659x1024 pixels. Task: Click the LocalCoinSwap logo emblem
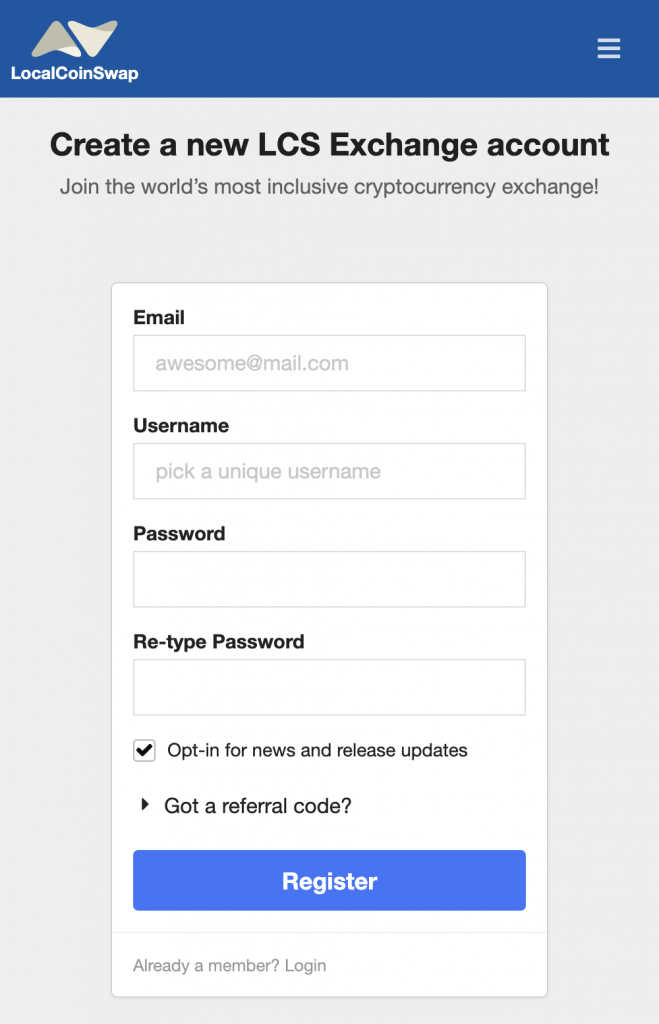click(x=74, y=39)
